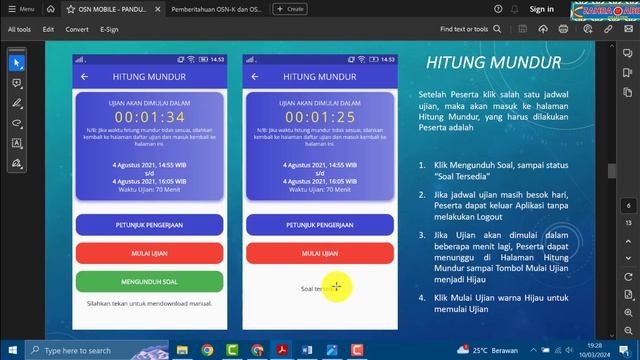Image resolution: width=640 pixels, height=360 pixels.
Task: Go to Acrobat Home icon
Action: 51,9
